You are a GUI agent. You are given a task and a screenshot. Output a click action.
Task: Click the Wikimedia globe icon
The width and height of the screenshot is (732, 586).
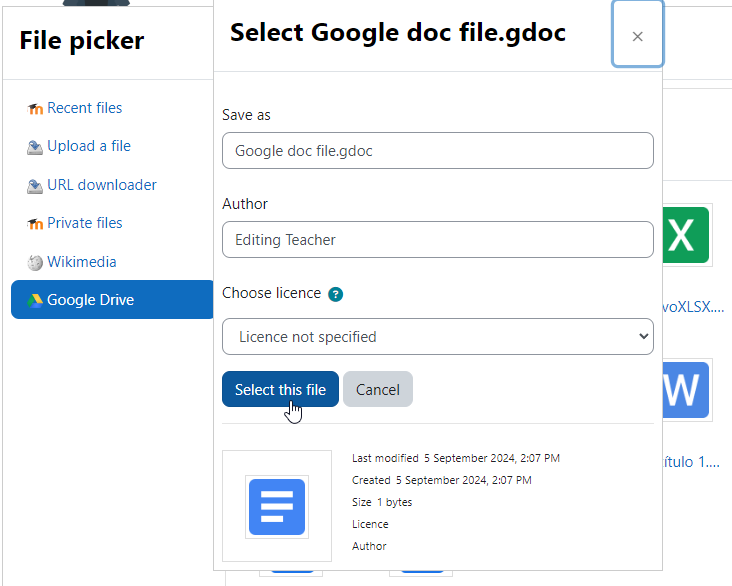(x=35, y=262)
